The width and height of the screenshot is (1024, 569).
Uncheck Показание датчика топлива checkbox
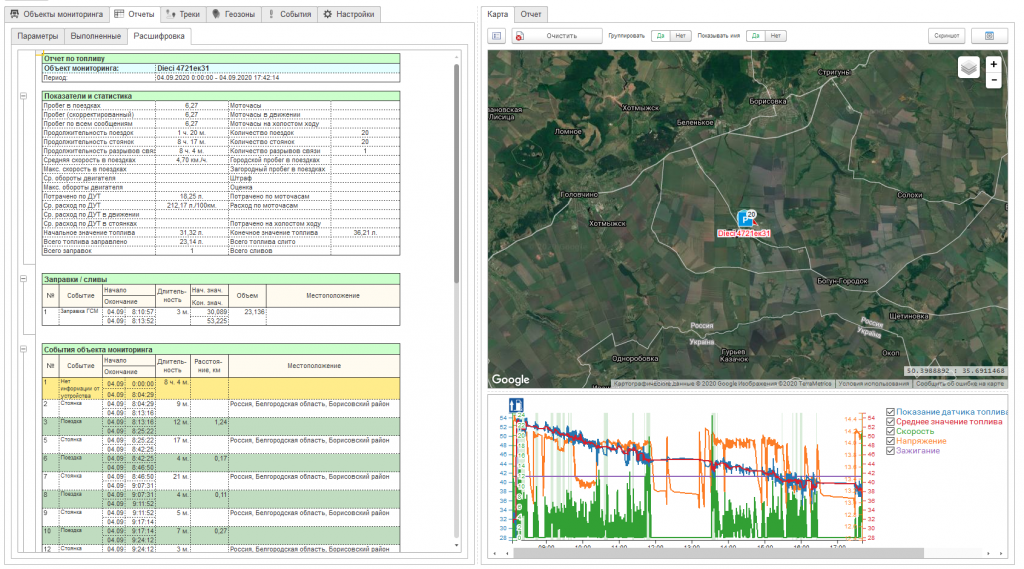coord(890,412)
